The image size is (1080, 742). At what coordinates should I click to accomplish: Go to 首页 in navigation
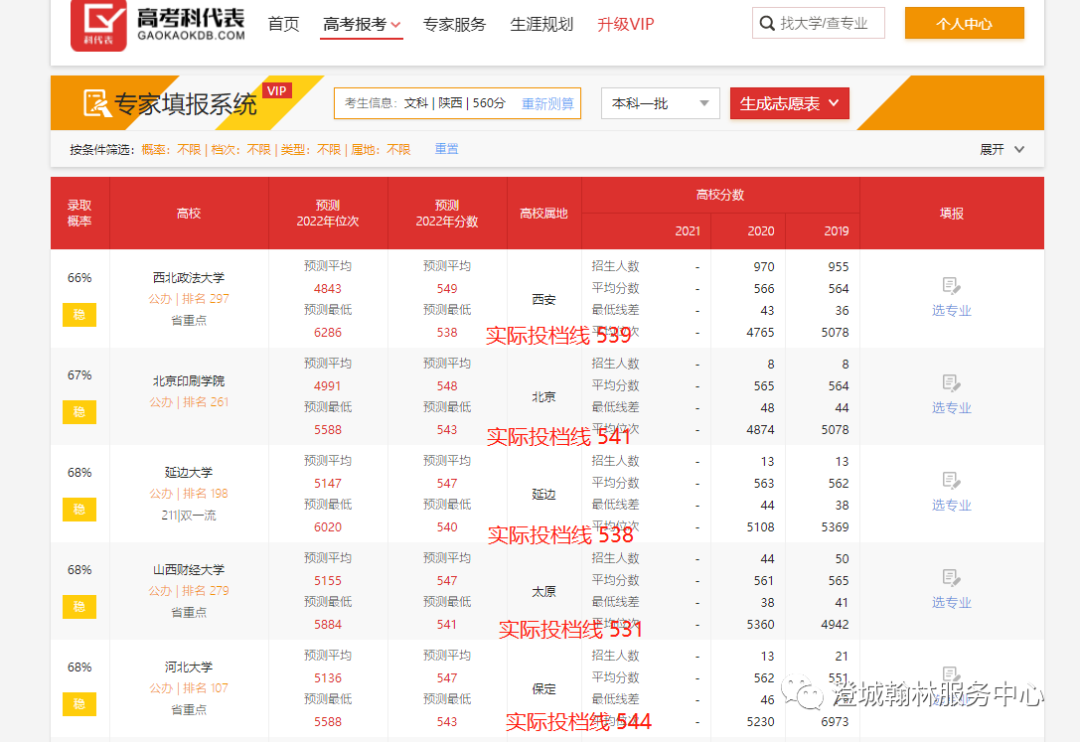284,25
